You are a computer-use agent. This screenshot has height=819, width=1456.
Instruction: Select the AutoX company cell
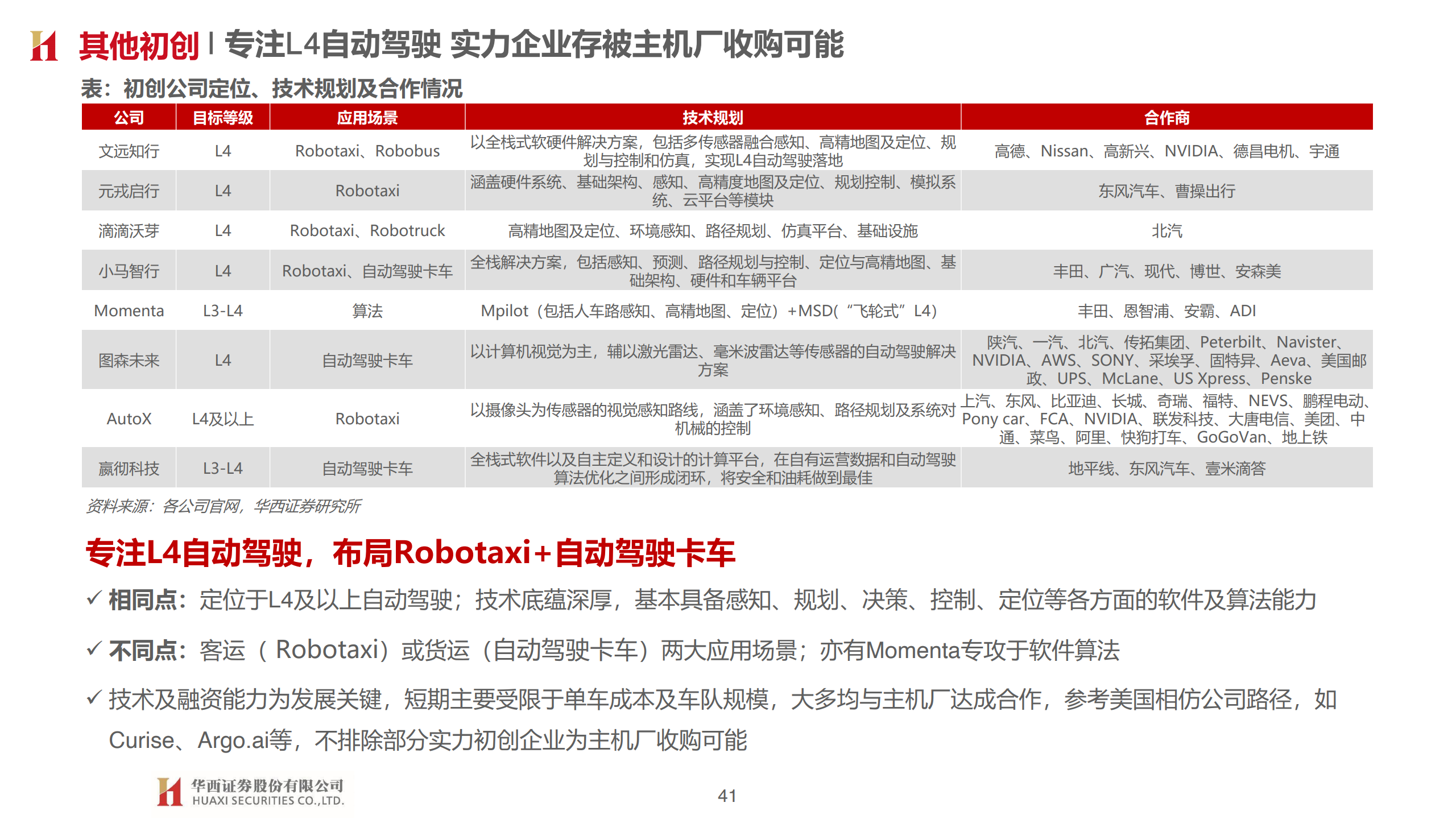(129, 419)
